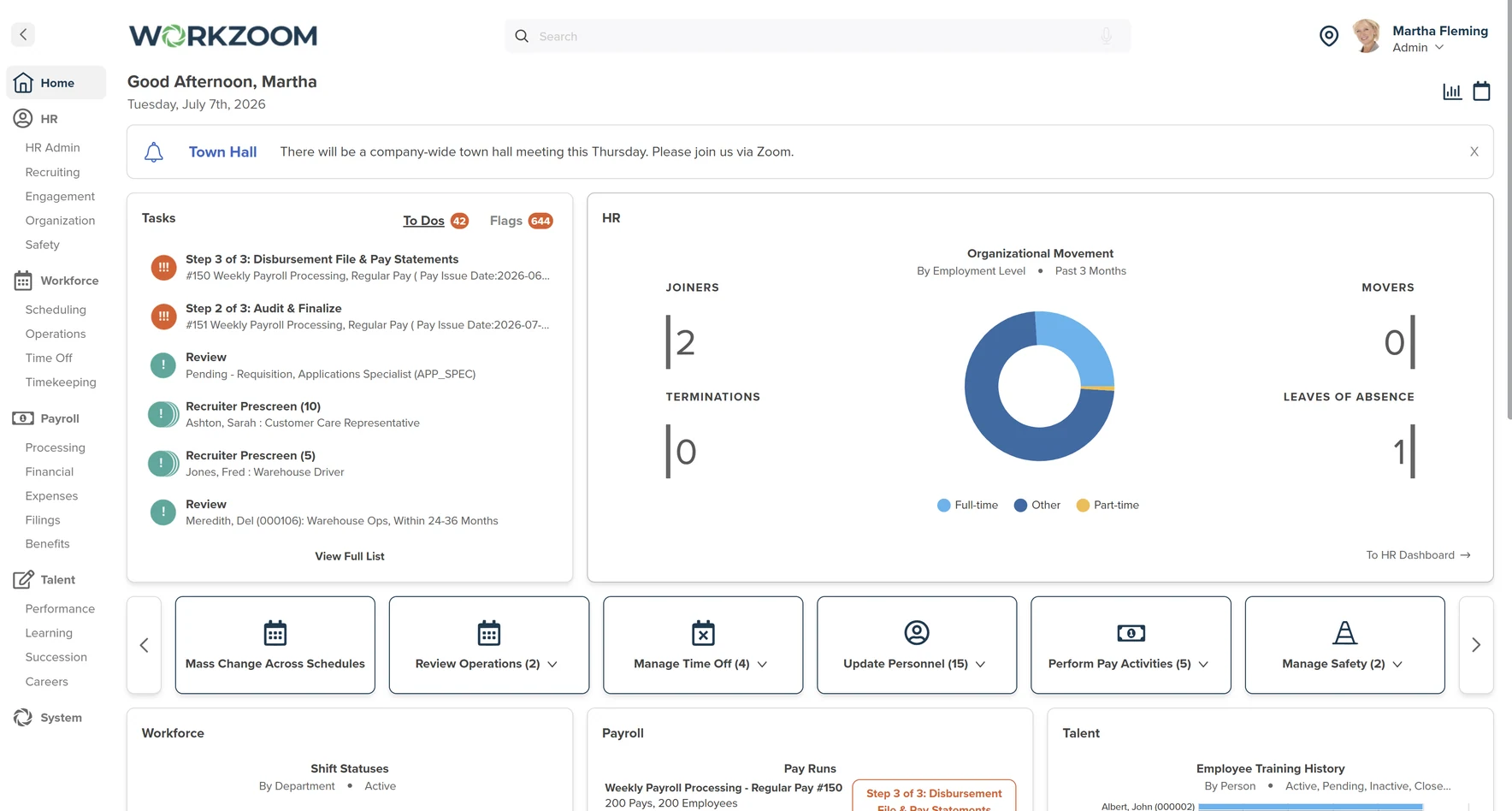Viewport: 1512px width, 811px height.
Task: Switch to To Dos tab
Action: click(x=435, y=221)
